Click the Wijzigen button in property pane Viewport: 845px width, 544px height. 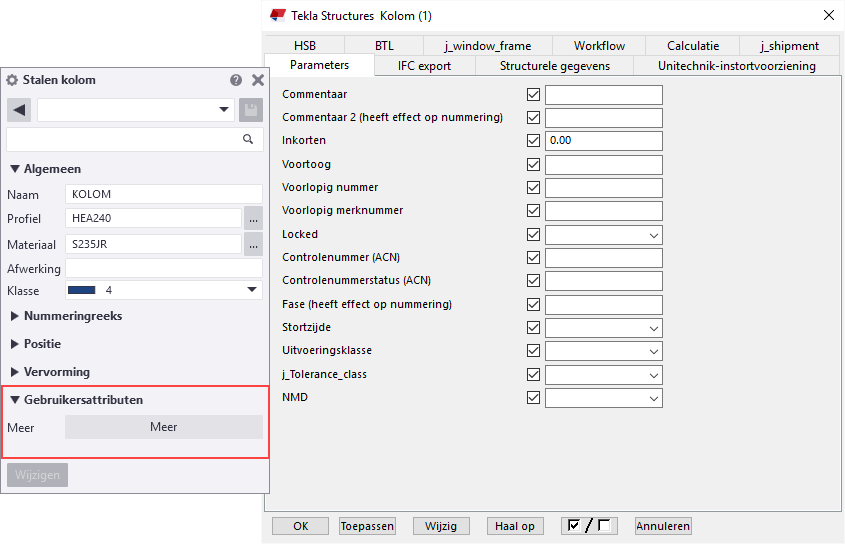pos(37,475)
